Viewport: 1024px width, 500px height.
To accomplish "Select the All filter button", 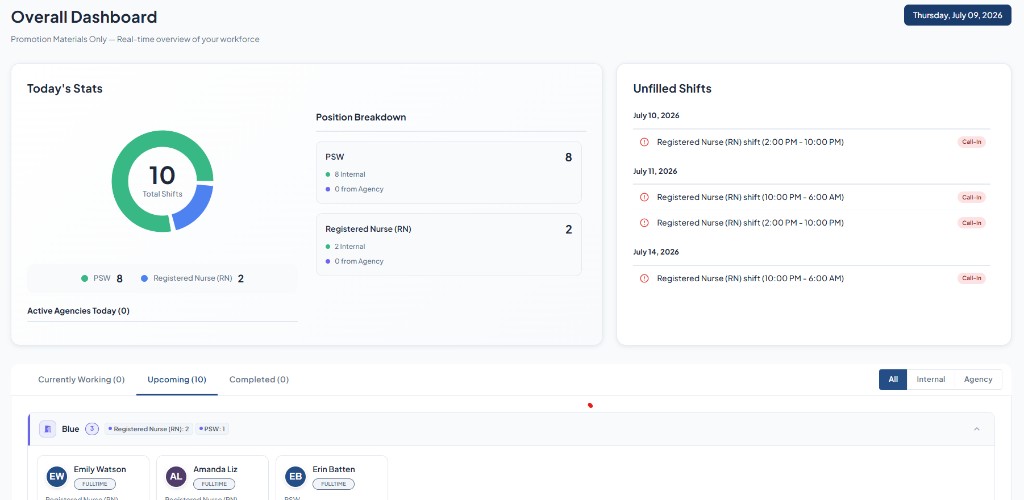I will tap(893, 379).
